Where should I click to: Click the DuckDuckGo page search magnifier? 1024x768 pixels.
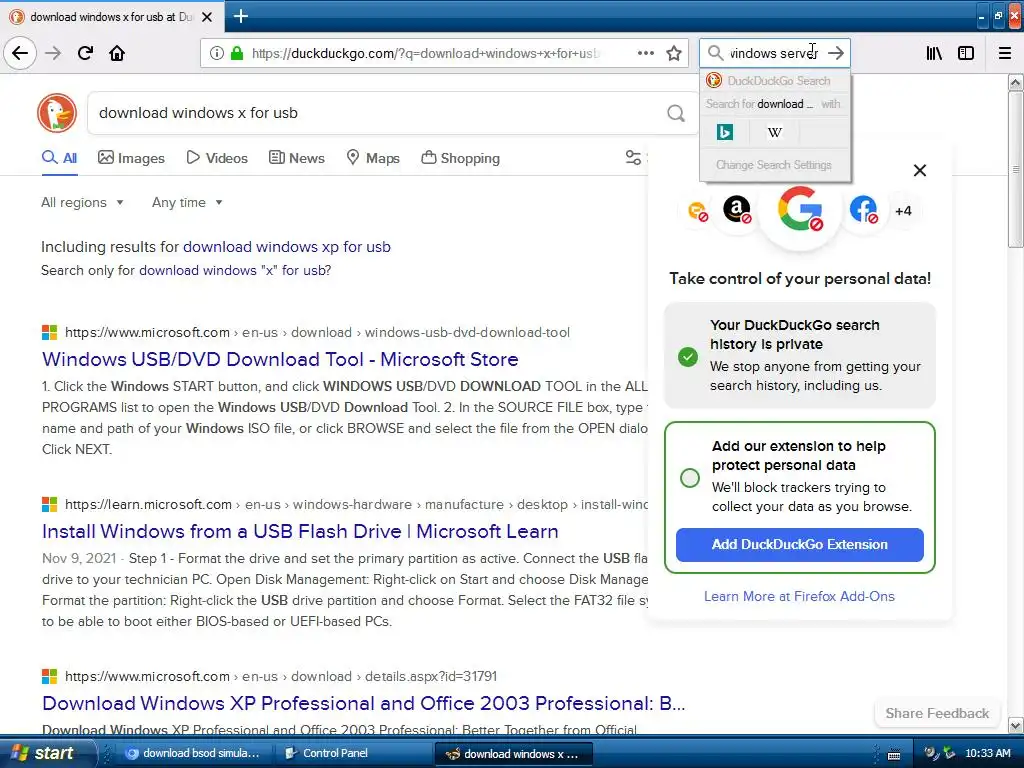[x=676, y=114]
